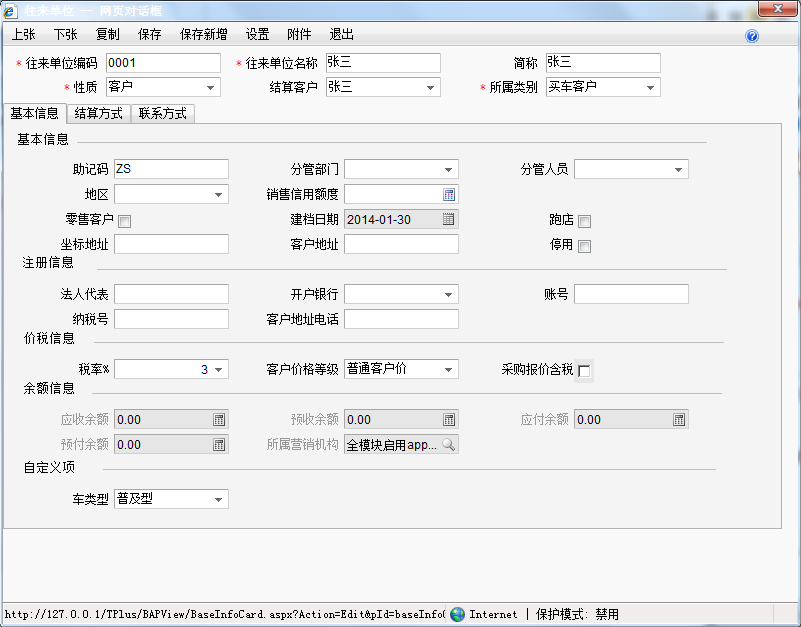
Task: Click the 坐标地址 input field
Action: click(171, 244)
